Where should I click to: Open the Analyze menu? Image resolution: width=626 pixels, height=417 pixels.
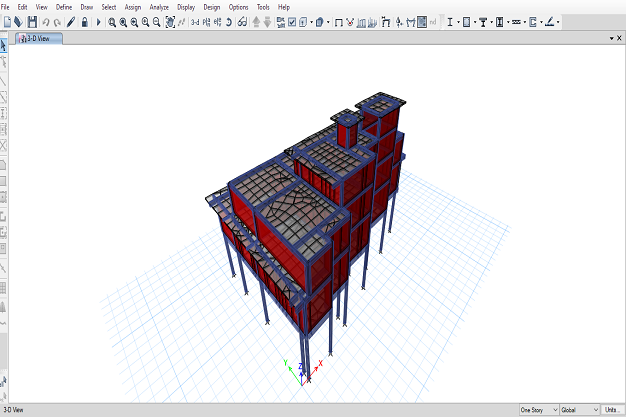(159, 7)
